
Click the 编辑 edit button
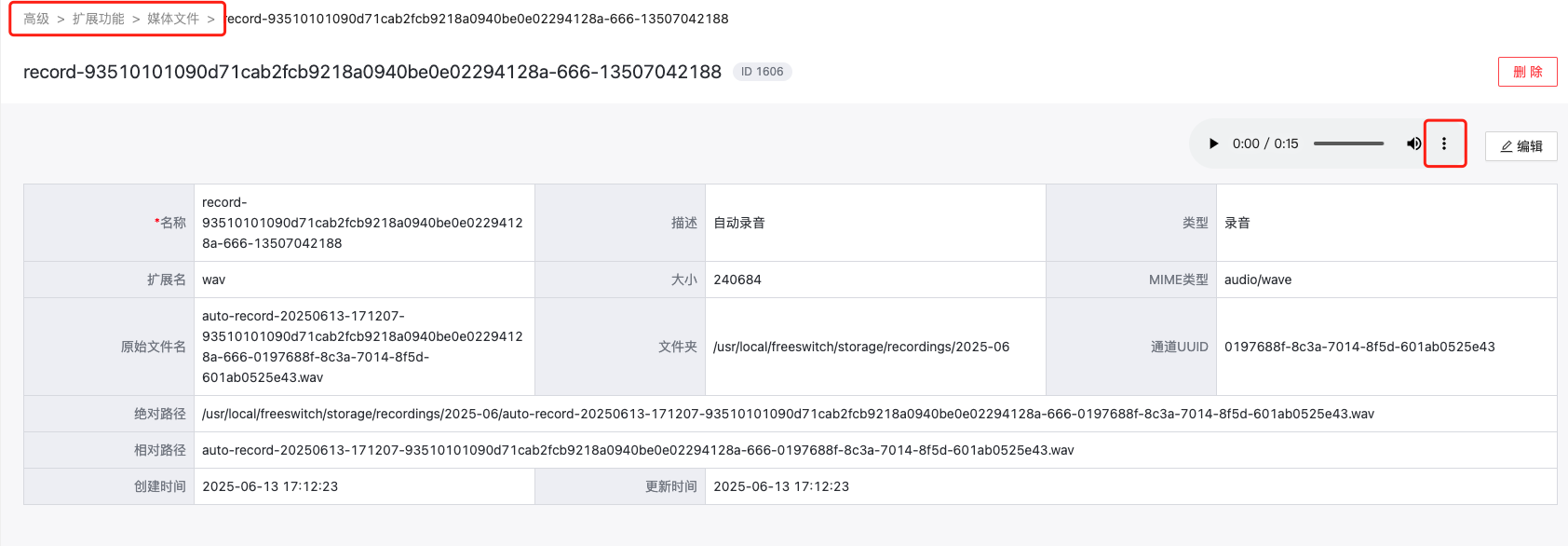tap(1521, 146)
